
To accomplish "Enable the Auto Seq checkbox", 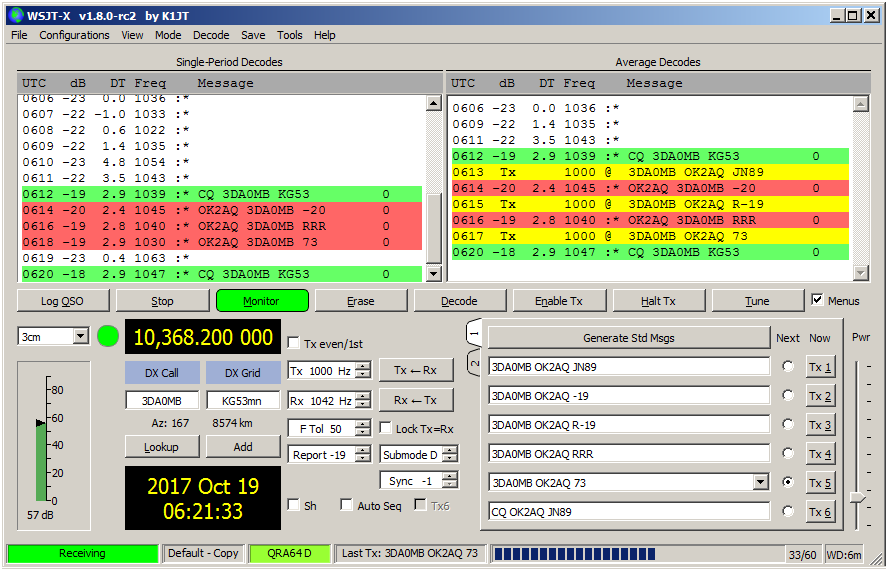I will pos(347,504).
